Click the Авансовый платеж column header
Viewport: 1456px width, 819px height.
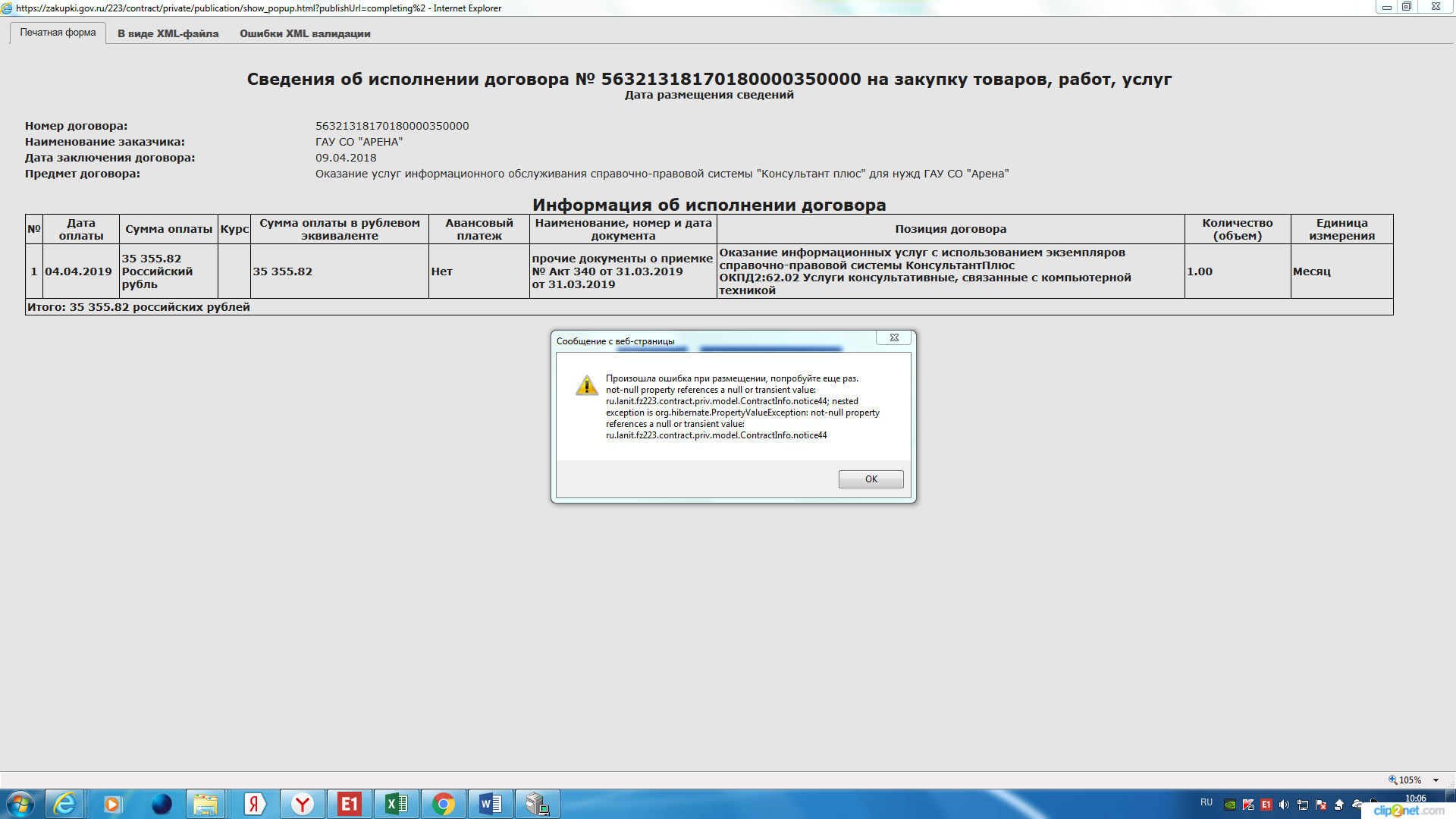point(479,229)
